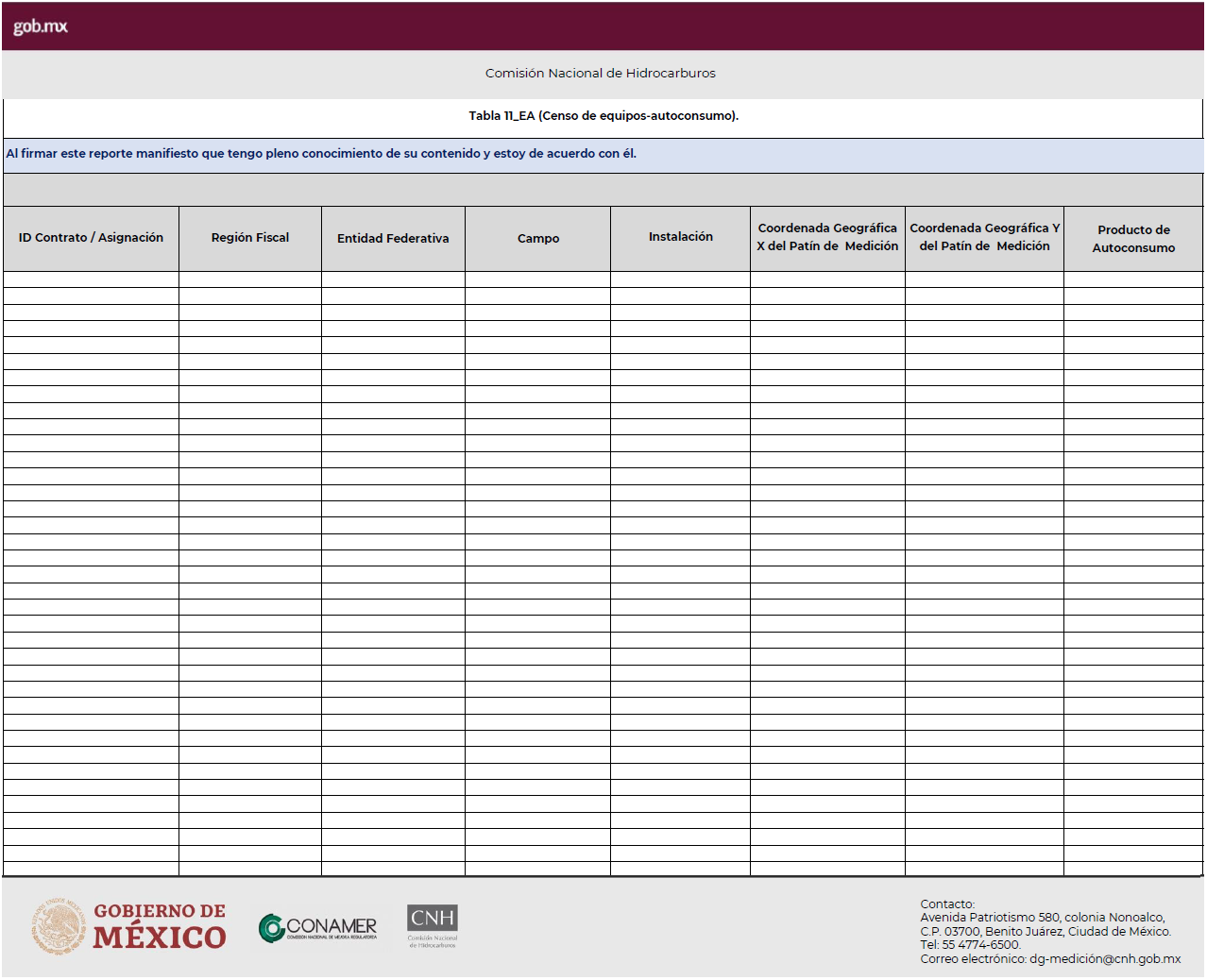Screen dimensions: 1207x980
Task: Click the gob.mx logo
Action: 39,25
